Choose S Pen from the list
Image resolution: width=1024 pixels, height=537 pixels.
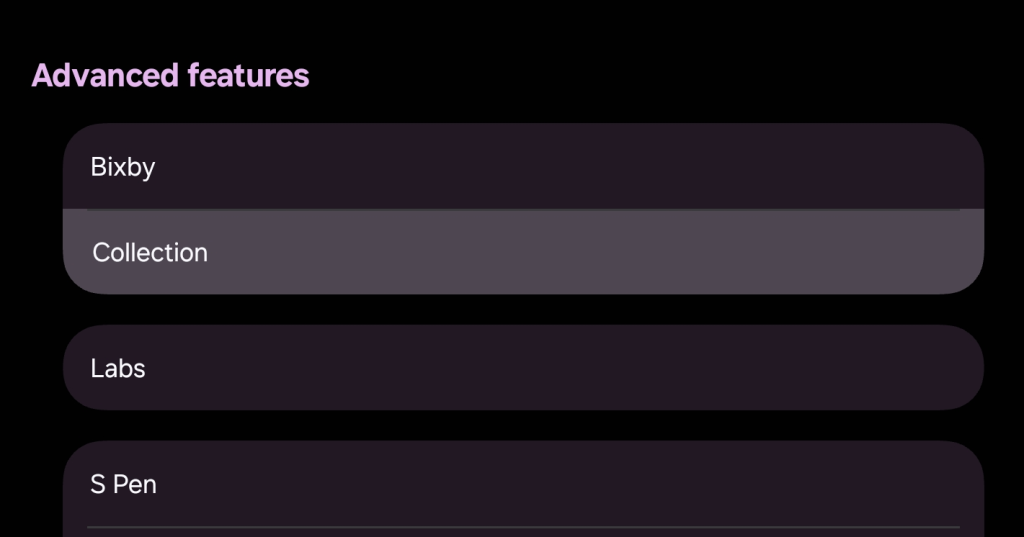(x=523, y=485)
